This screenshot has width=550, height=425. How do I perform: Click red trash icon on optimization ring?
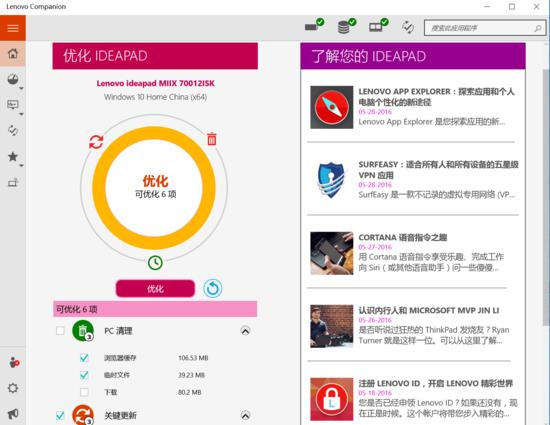[x=212, y=139]
